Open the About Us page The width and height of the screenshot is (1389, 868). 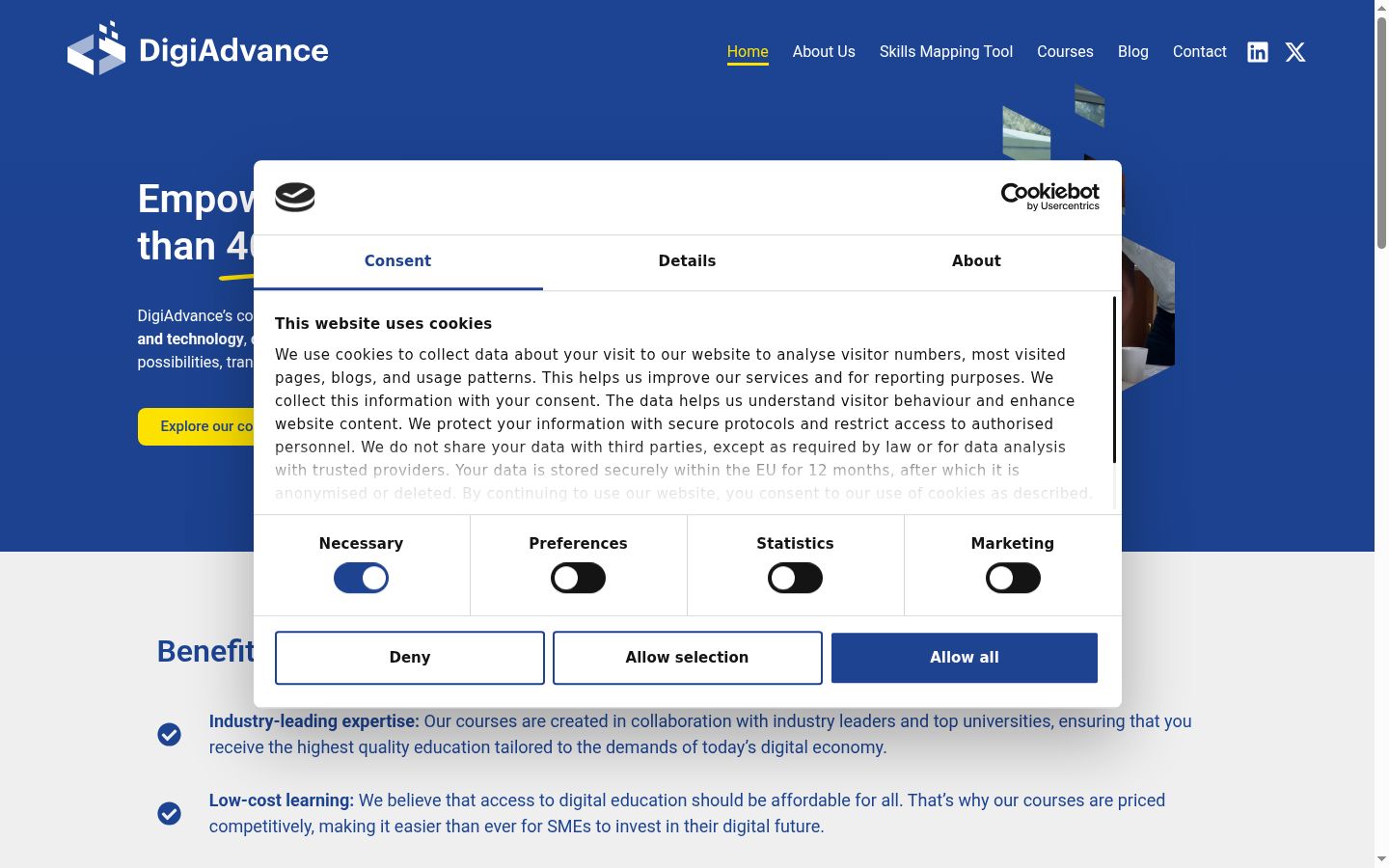824,52
